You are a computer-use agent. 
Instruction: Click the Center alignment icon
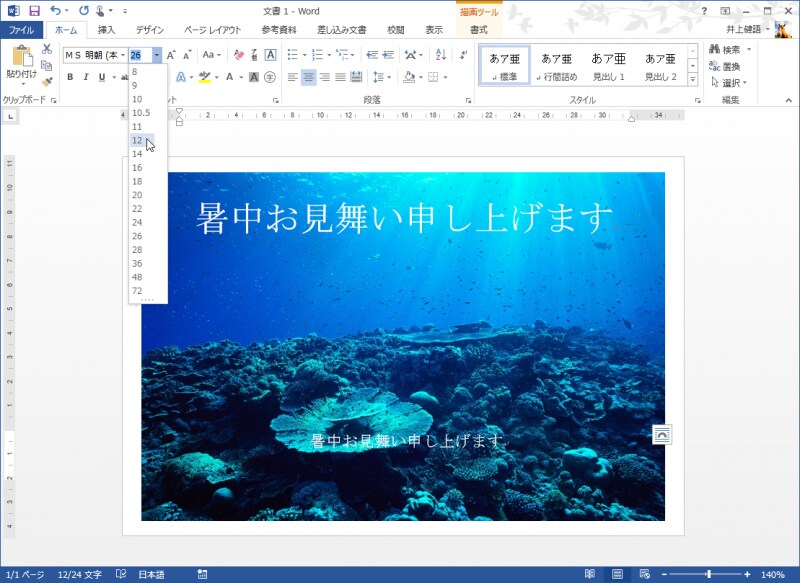coord(307,77)
